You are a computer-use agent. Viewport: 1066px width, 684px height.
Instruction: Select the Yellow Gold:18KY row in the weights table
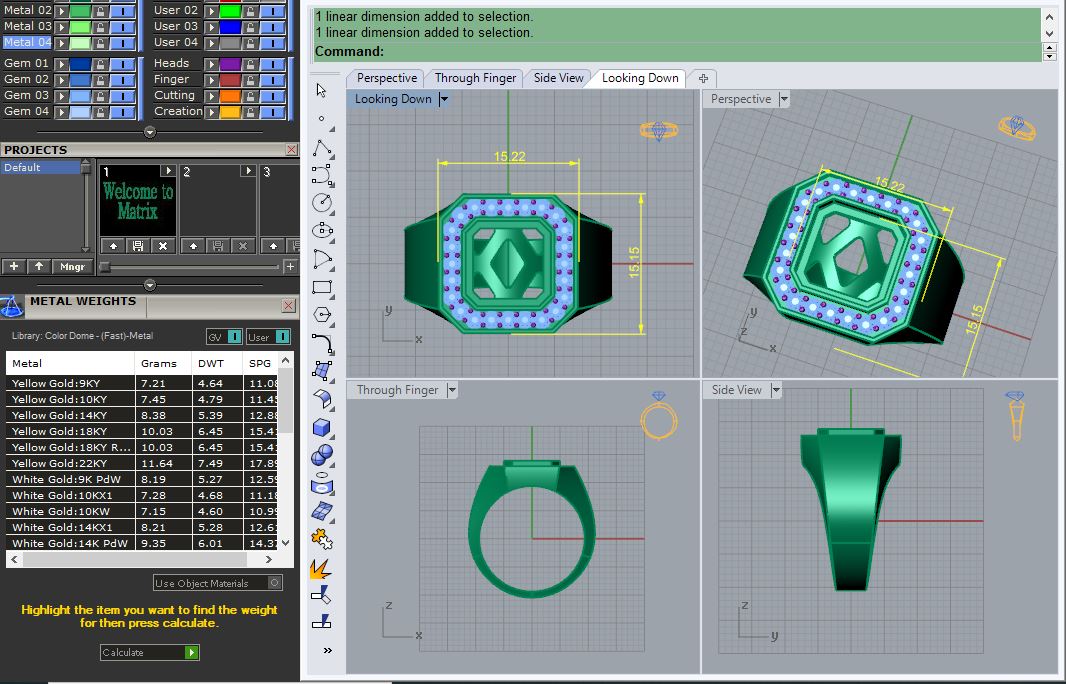(x=68, y=431)
